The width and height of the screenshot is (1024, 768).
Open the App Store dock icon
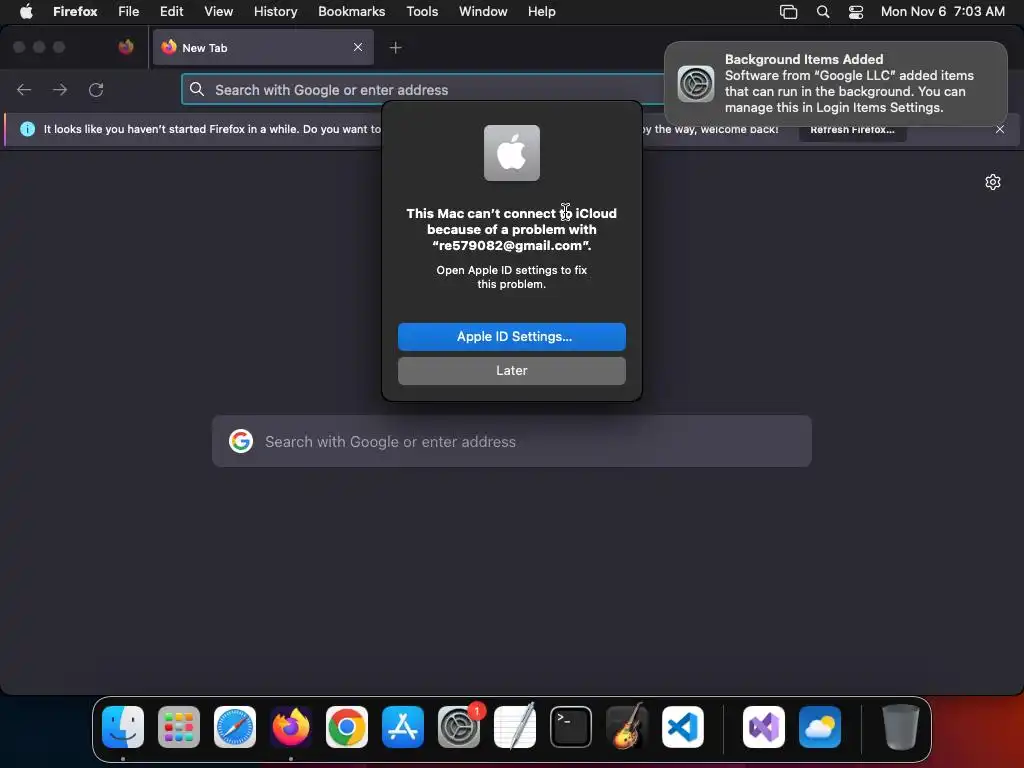click(x=403, y=727)
